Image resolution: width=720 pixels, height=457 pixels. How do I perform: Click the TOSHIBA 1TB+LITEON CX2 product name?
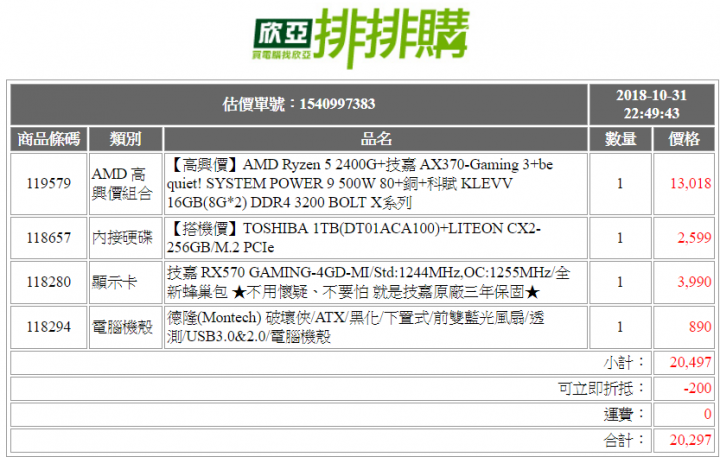click(354, 238)
